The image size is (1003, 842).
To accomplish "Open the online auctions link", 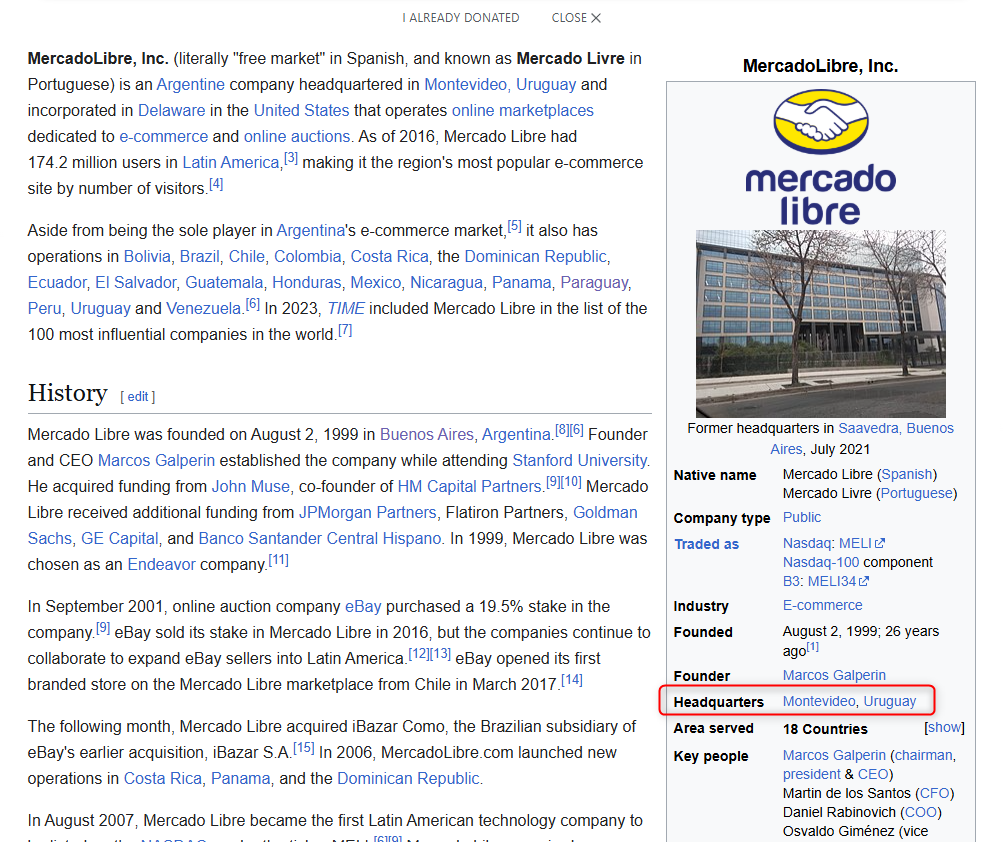I will tap(297, 137).
